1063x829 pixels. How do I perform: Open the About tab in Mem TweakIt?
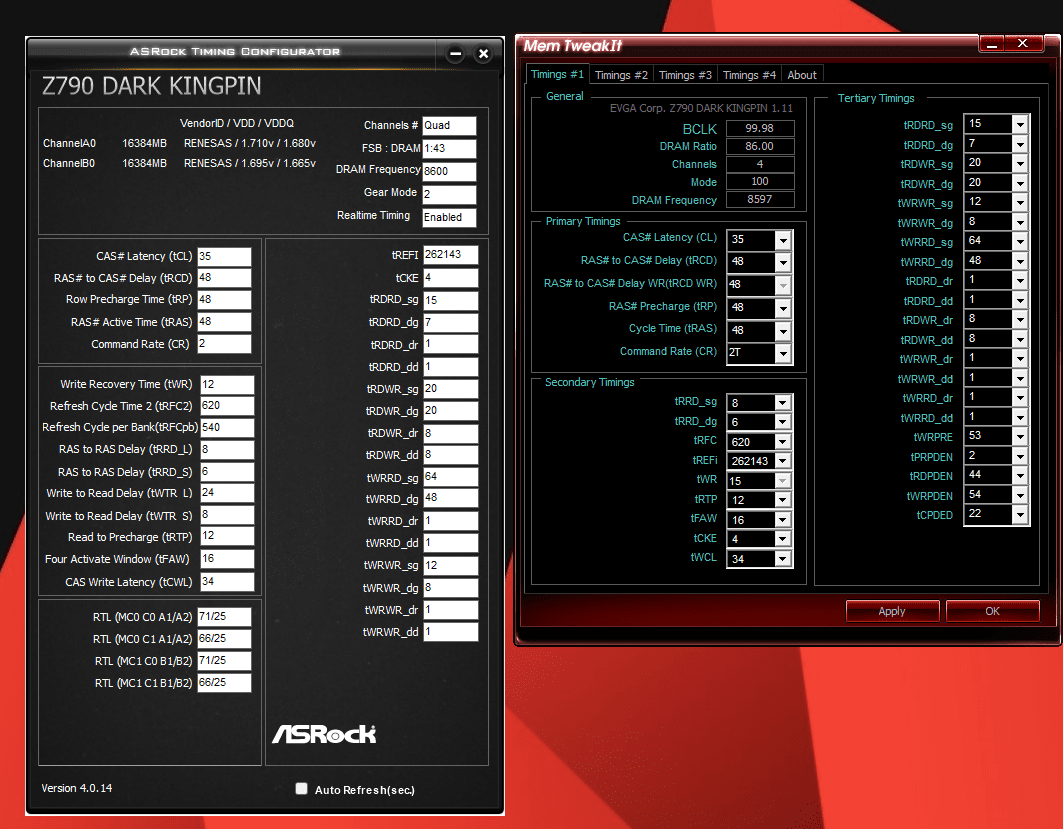(802, 75)
